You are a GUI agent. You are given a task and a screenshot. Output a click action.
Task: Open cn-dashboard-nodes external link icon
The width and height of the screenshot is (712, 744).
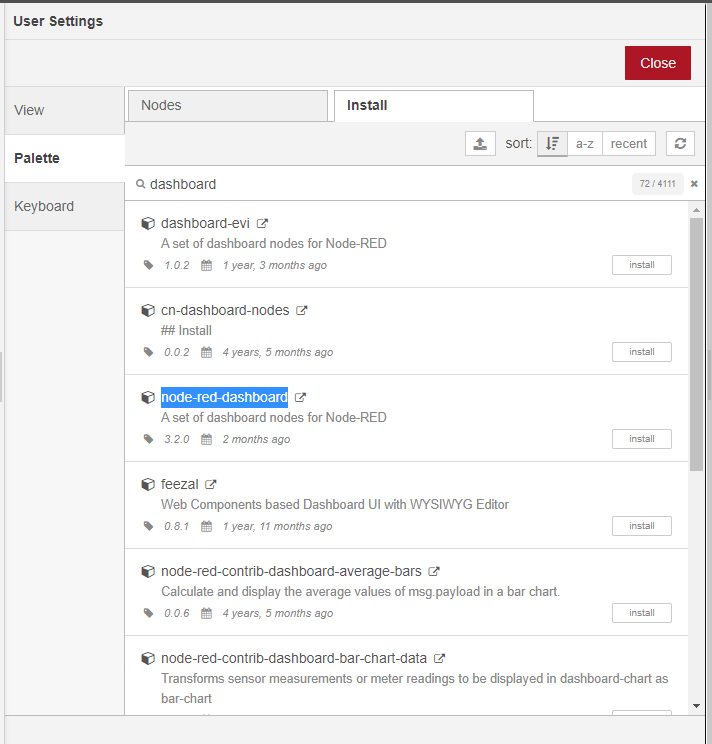[x=302, y=310]
